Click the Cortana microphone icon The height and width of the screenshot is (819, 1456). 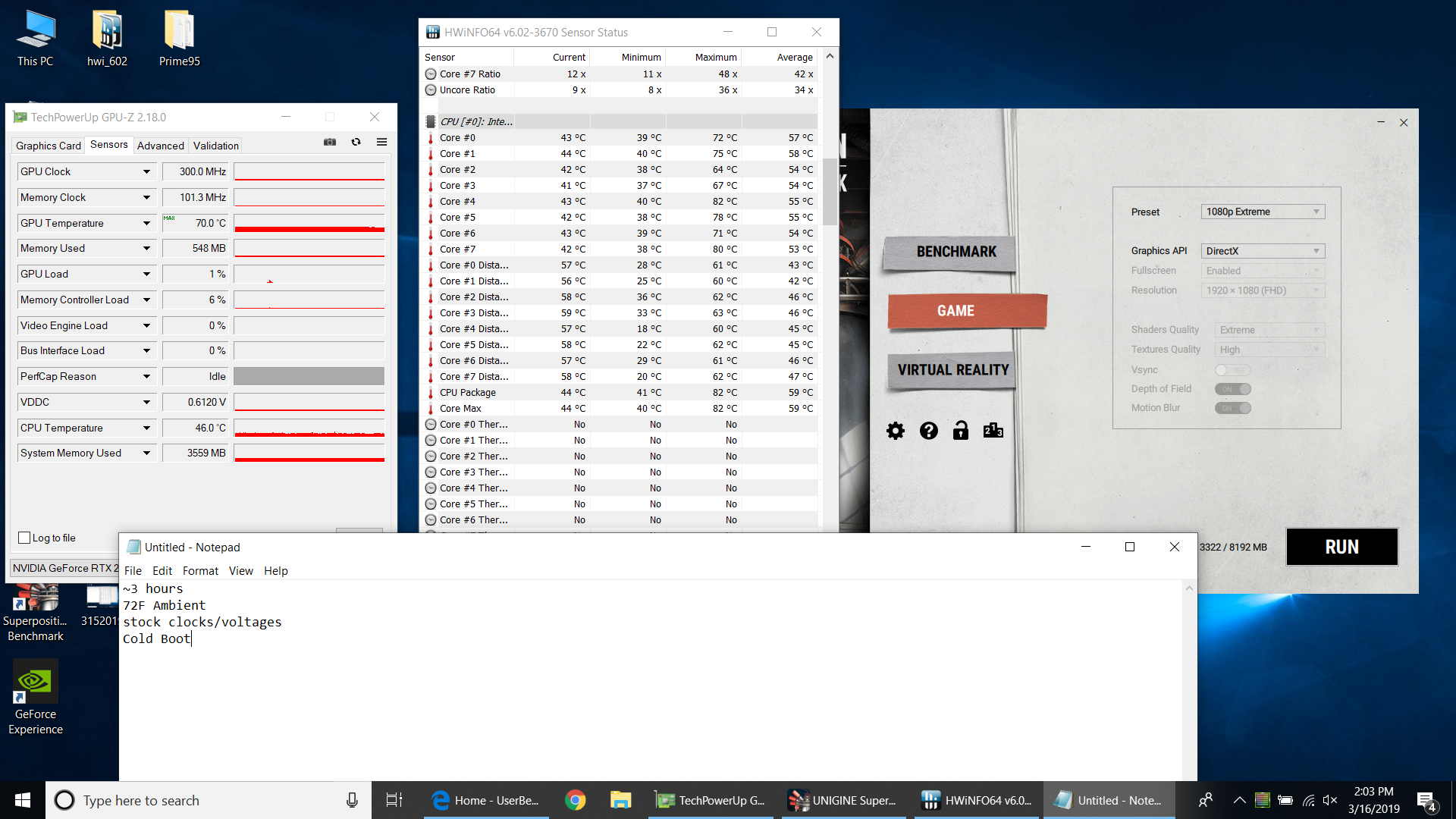coord(352,800)
